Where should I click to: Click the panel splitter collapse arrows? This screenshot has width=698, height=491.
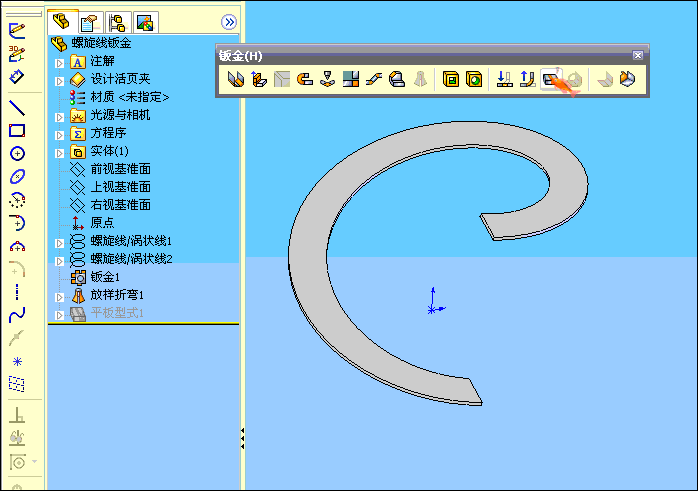[242, 438]
